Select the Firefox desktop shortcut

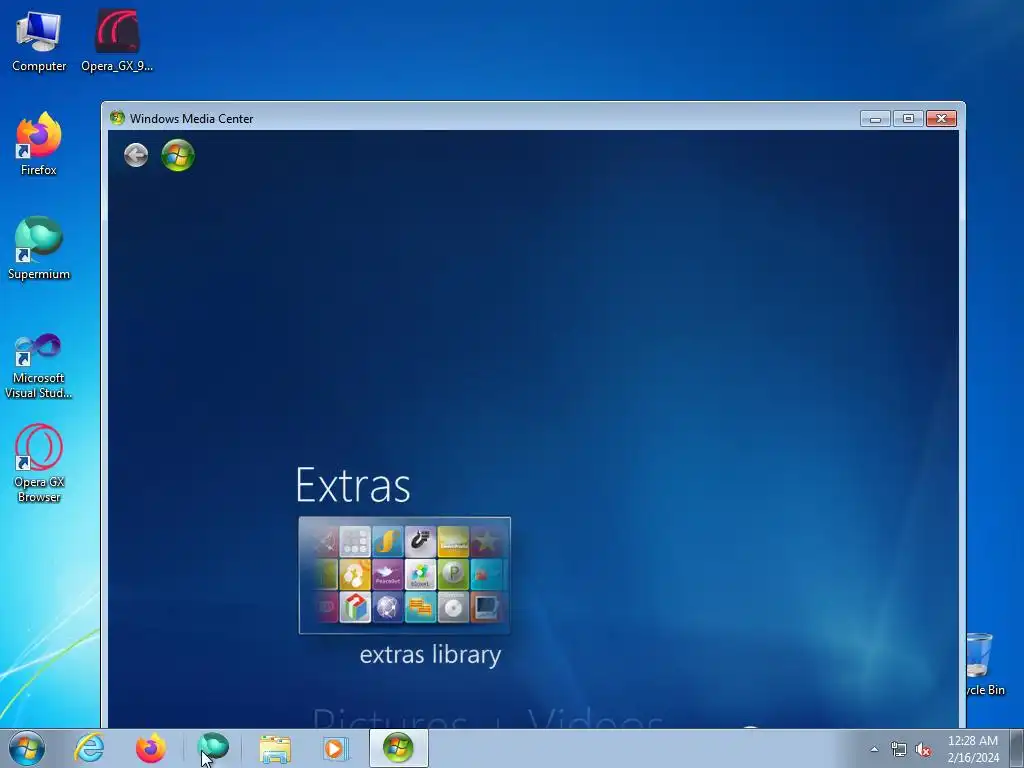39,144
